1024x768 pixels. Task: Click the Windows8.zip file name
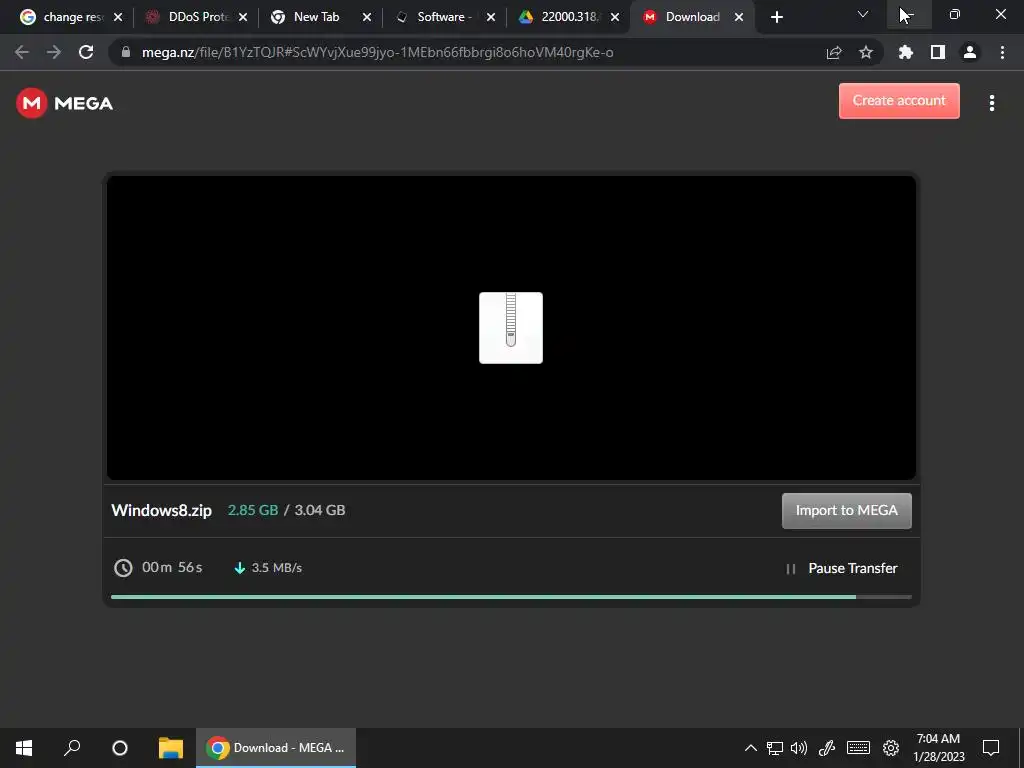[x=161, y=511]
